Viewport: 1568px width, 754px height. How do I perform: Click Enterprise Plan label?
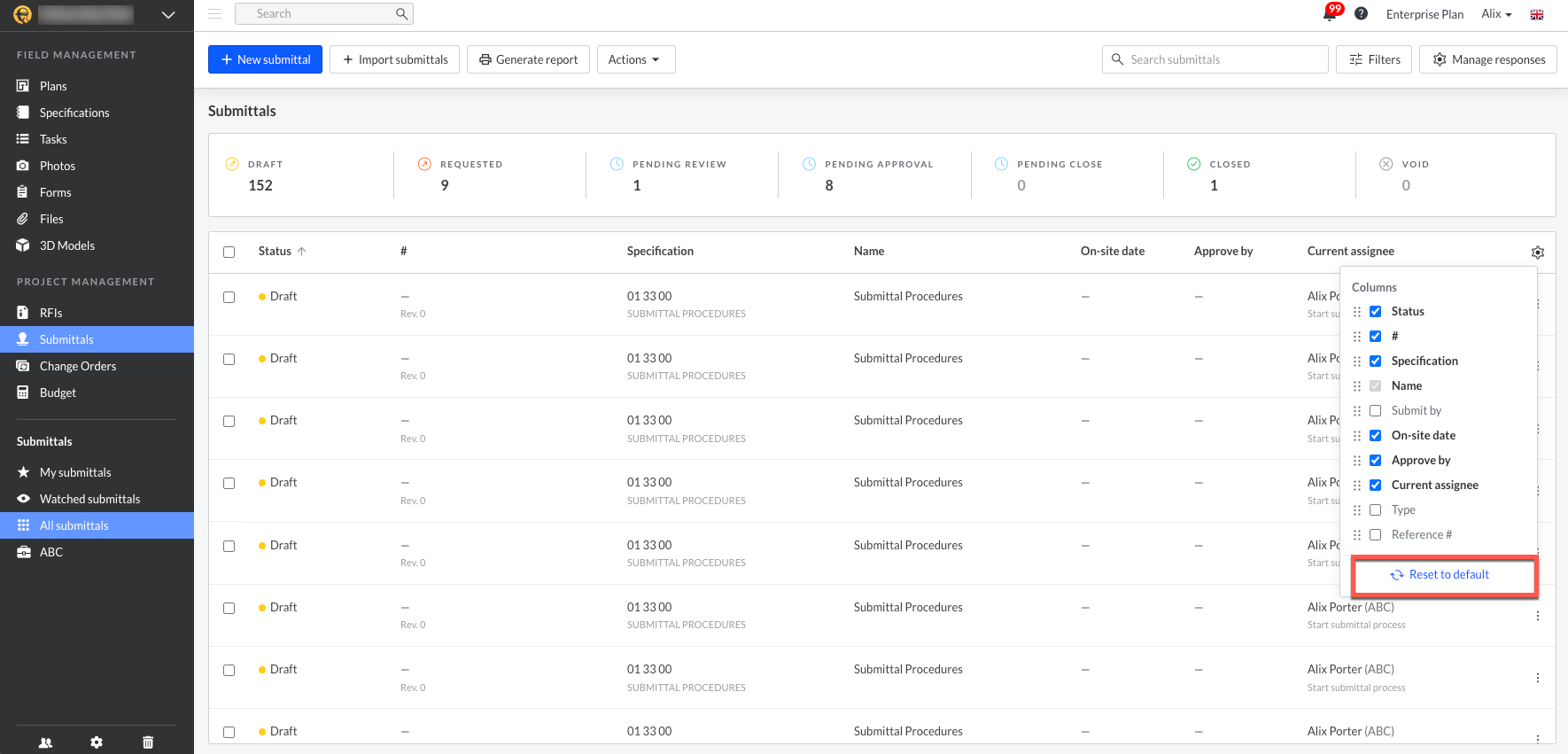[1424, 14]
